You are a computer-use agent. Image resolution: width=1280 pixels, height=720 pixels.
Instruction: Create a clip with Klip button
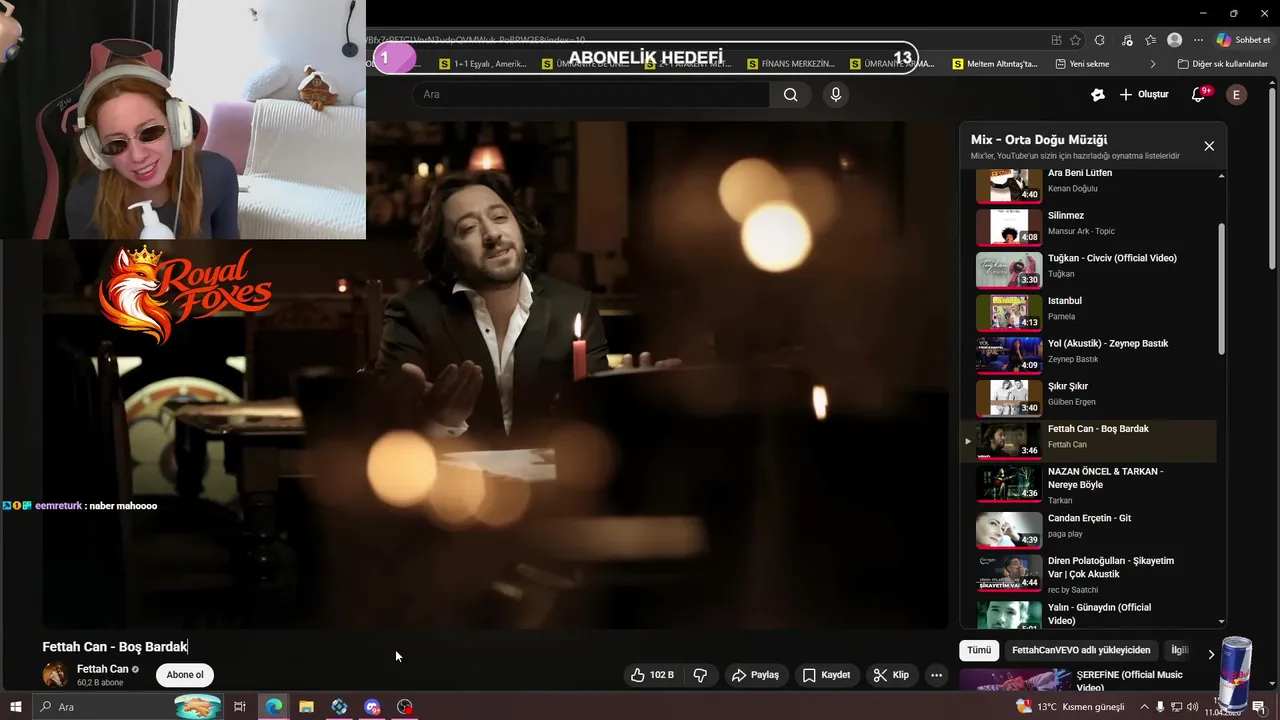pyautogui.click(x=891, y=675)
